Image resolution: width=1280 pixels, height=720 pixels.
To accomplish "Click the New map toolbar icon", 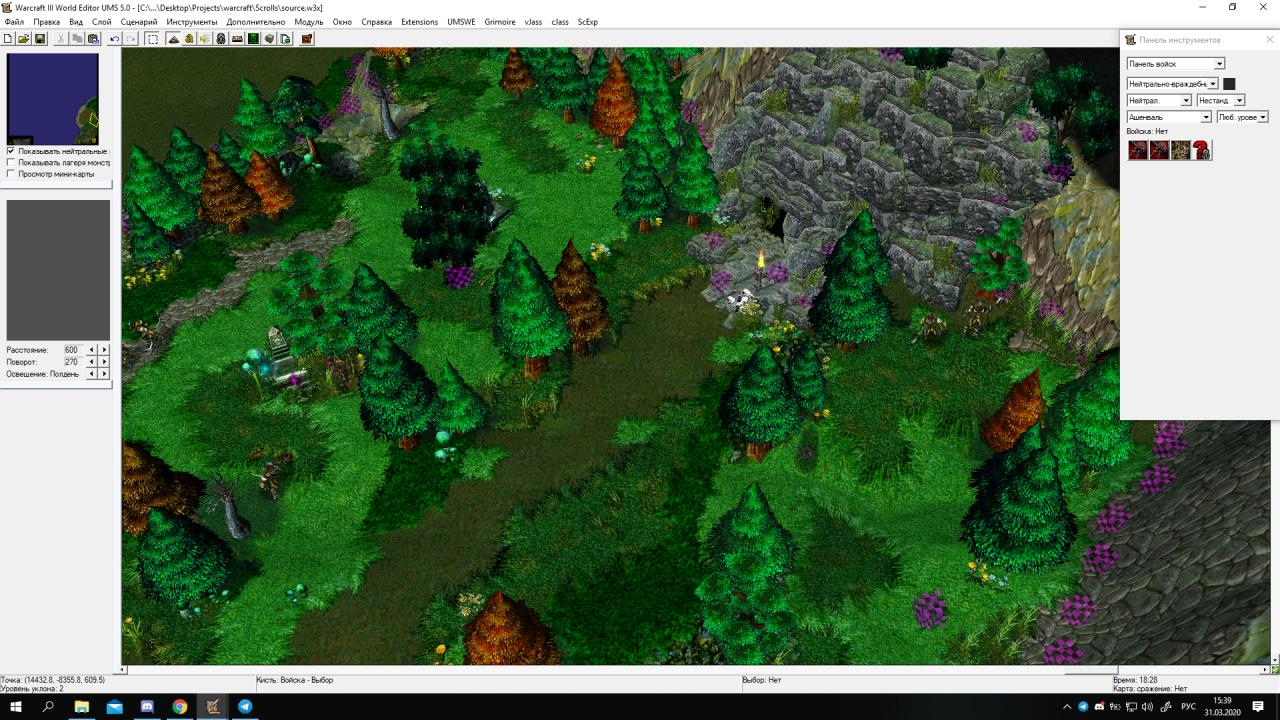I will 8,39.
